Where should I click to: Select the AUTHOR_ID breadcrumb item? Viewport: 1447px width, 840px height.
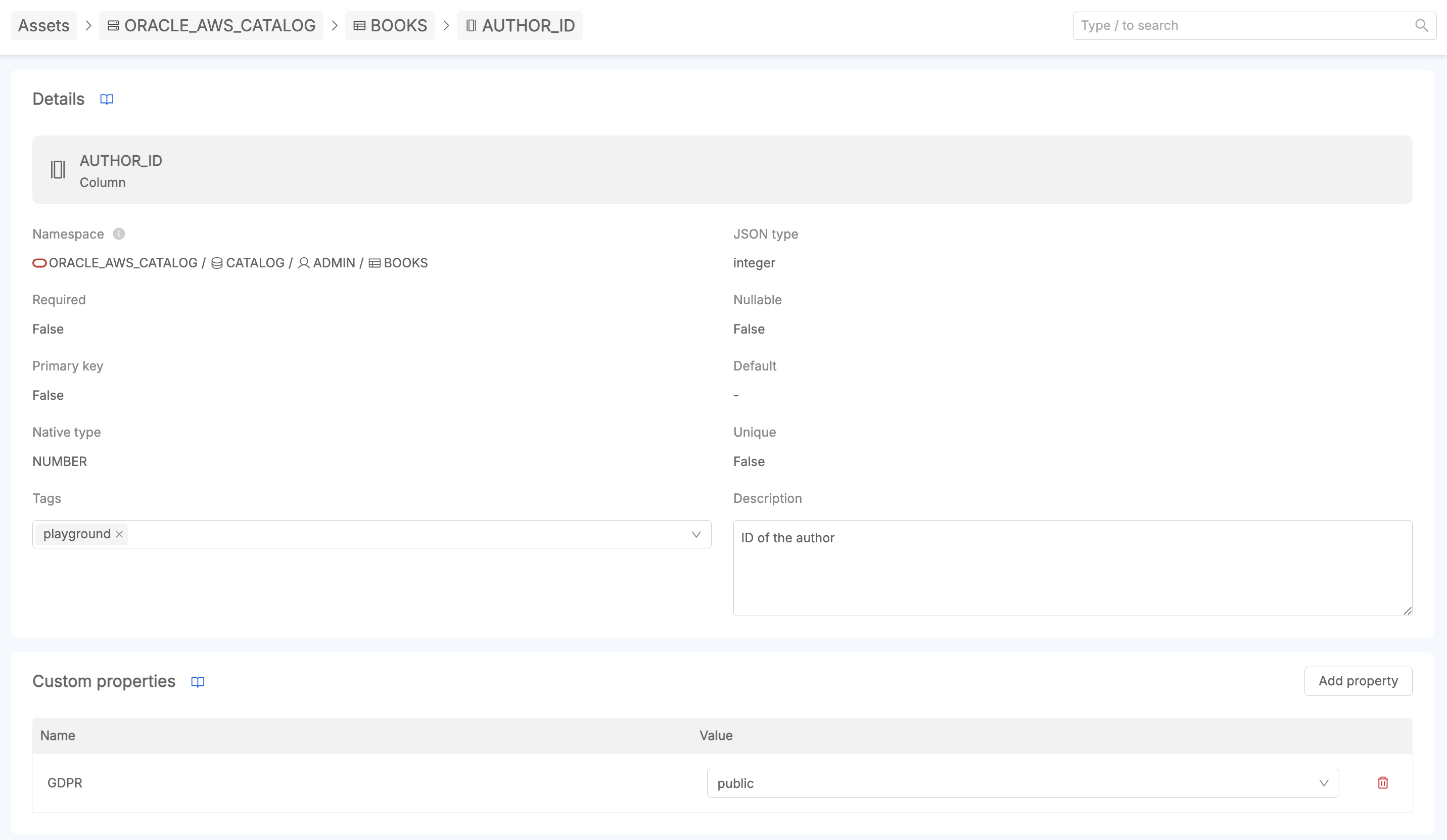[520, 25]
